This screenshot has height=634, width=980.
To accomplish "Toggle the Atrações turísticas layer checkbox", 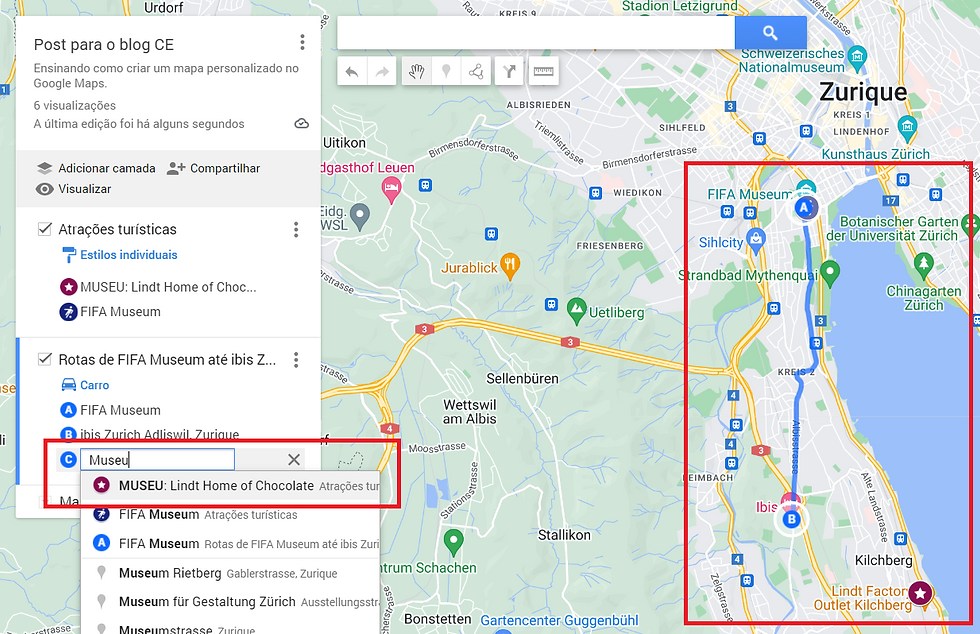I will [44, 229].
